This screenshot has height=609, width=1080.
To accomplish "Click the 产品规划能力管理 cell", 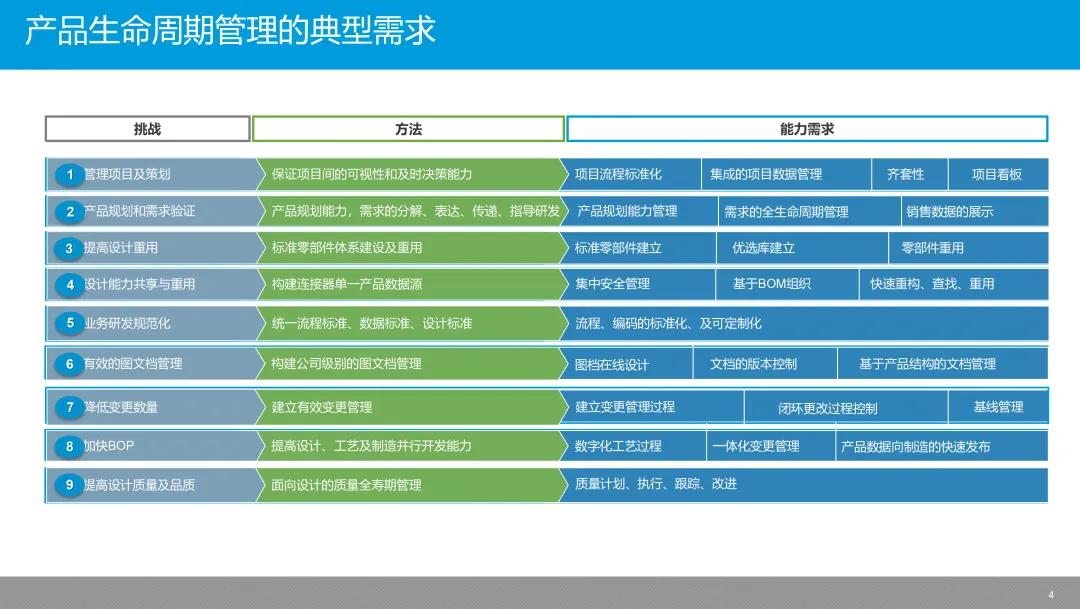I will point(638,211).
